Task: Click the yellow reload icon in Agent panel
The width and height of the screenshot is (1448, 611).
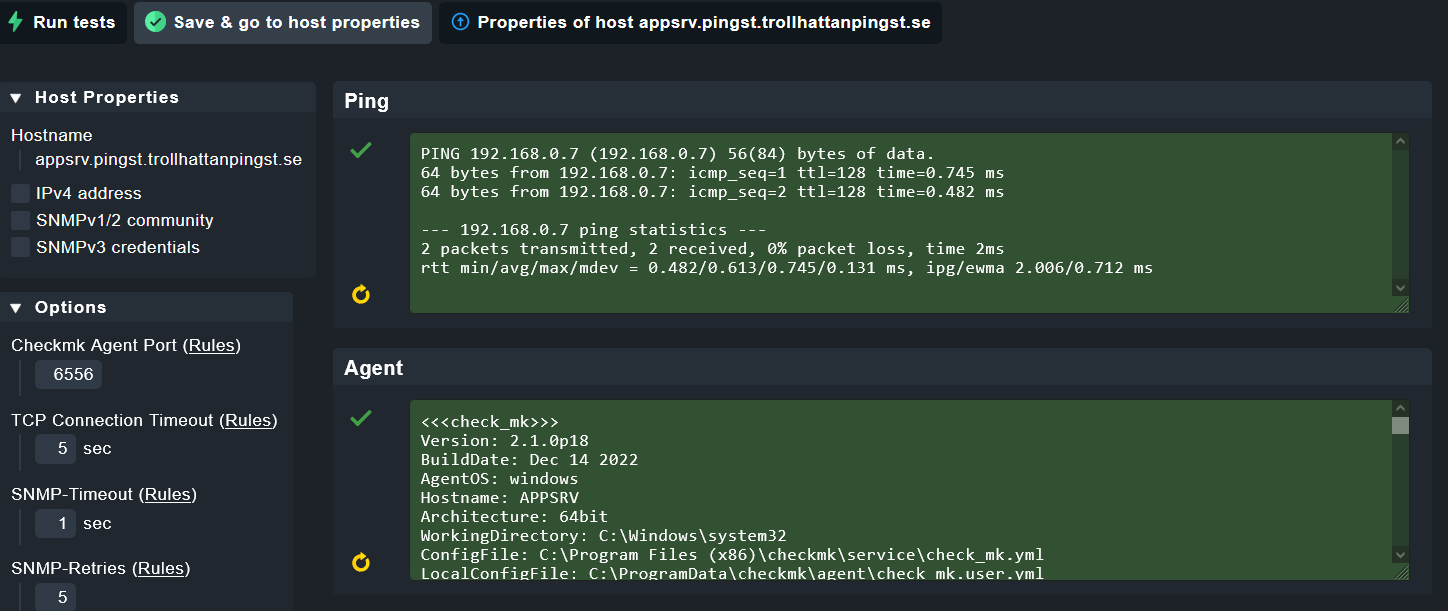Action: tap(361, 563)
